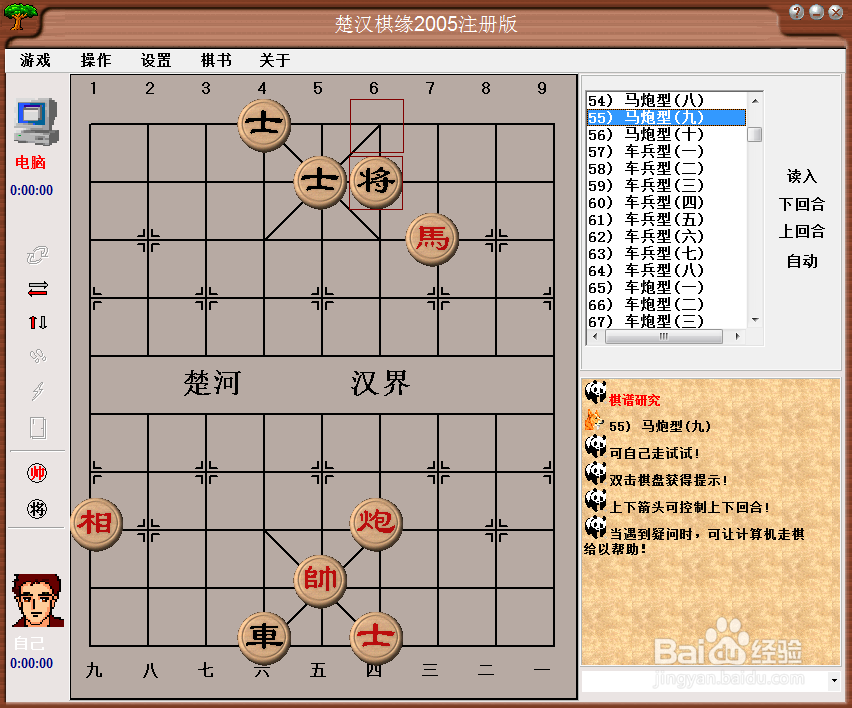Screen dimensions: 852x708
Task: Click the 棋谱研究 heading in message panel
Action: 634,400
